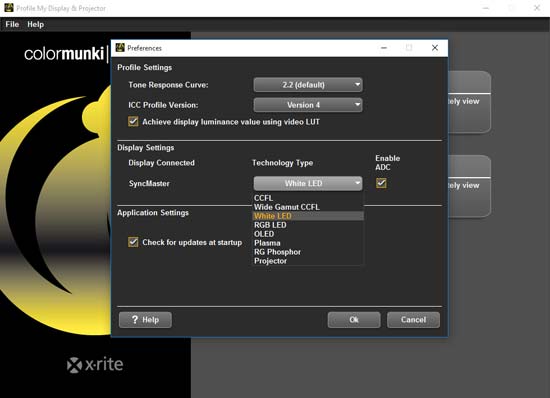
Task: Close the Profile My Display & Projector window
Action: (x=537, y=8)
